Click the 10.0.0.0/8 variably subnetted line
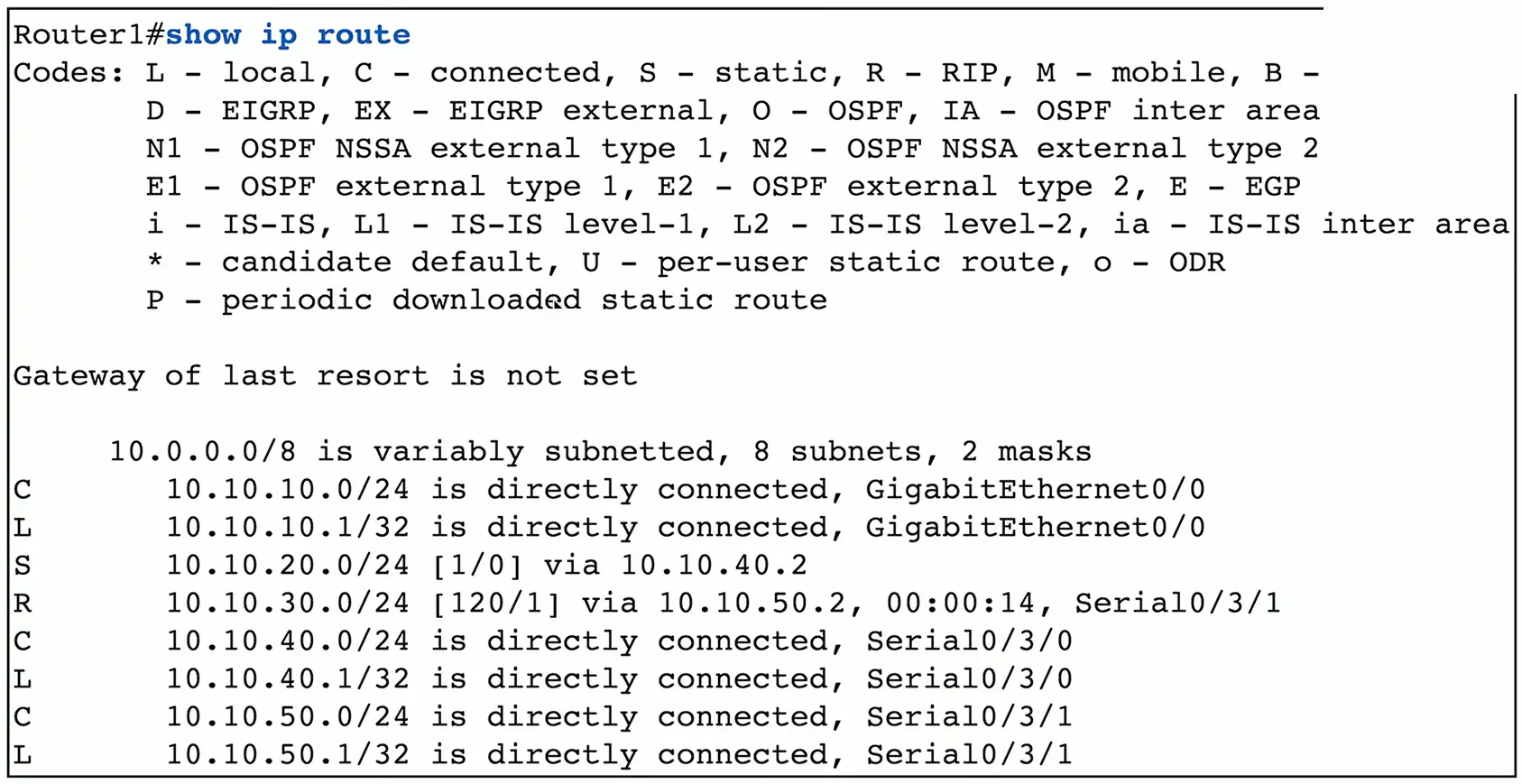The image size is (1522, 784). (x=600, y=451)
